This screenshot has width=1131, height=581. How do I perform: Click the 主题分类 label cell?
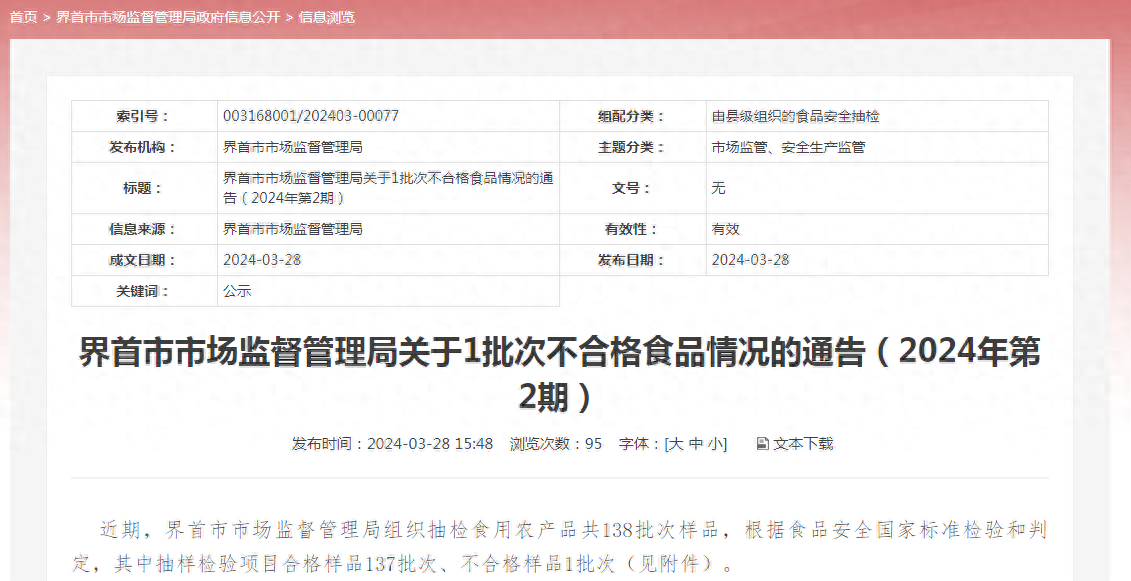(633, 147)
